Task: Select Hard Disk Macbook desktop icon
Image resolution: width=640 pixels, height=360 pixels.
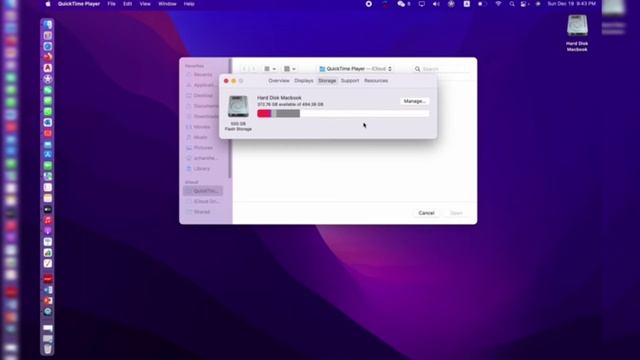Action: point(577,33)
